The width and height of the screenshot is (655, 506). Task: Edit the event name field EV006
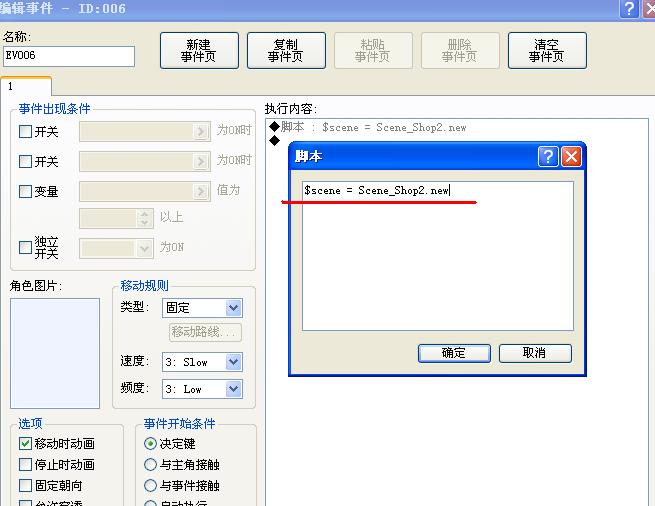[x=69, y=56]
